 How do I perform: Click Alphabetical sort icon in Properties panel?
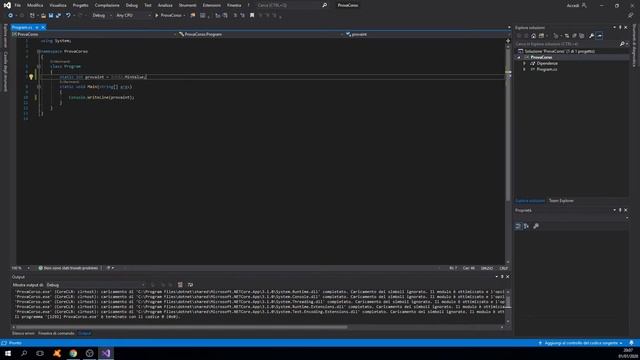click(x=526, y=226)
